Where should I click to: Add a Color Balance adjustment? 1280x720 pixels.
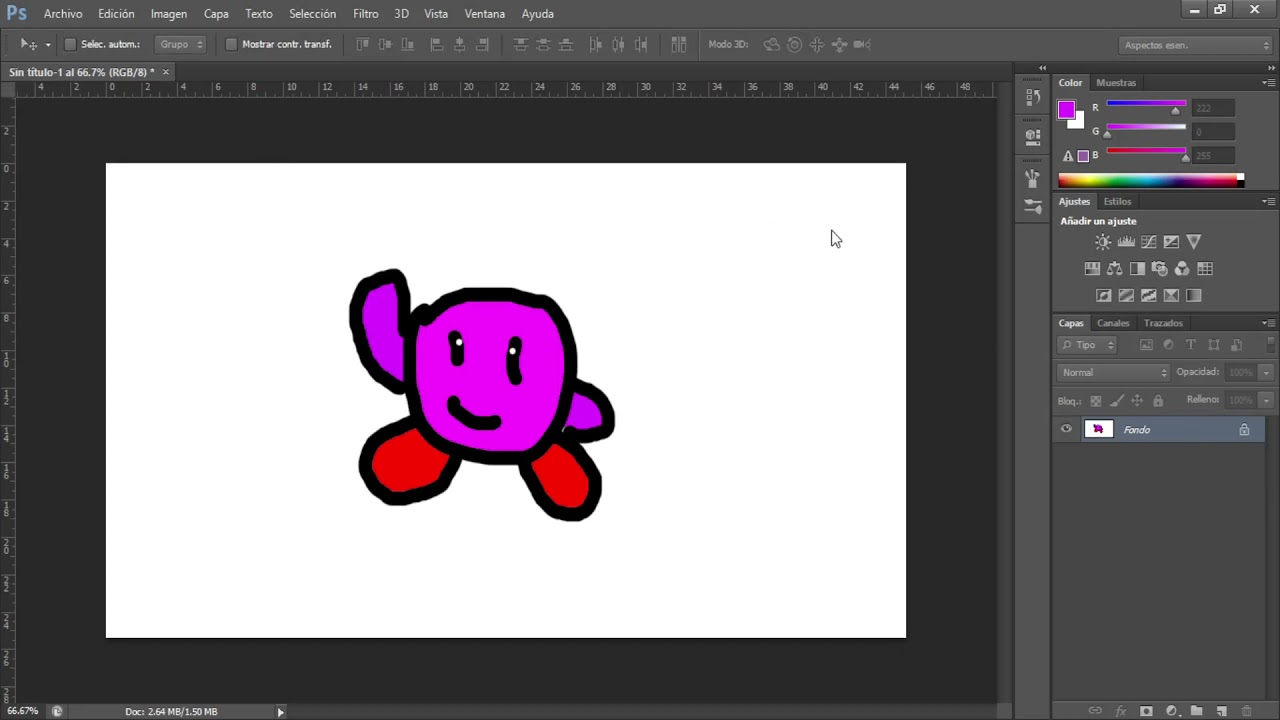coord(1114,269)
